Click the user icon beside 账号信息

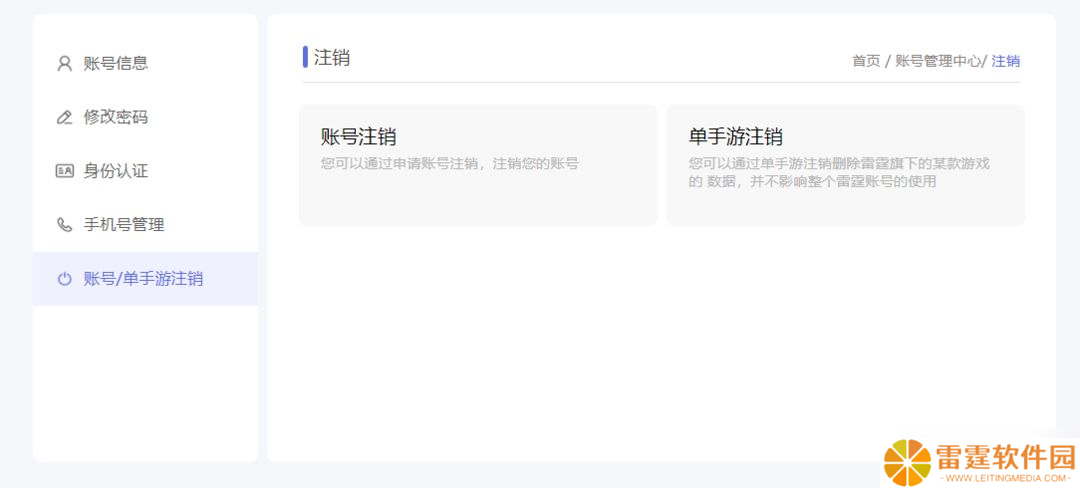[64, 64]
